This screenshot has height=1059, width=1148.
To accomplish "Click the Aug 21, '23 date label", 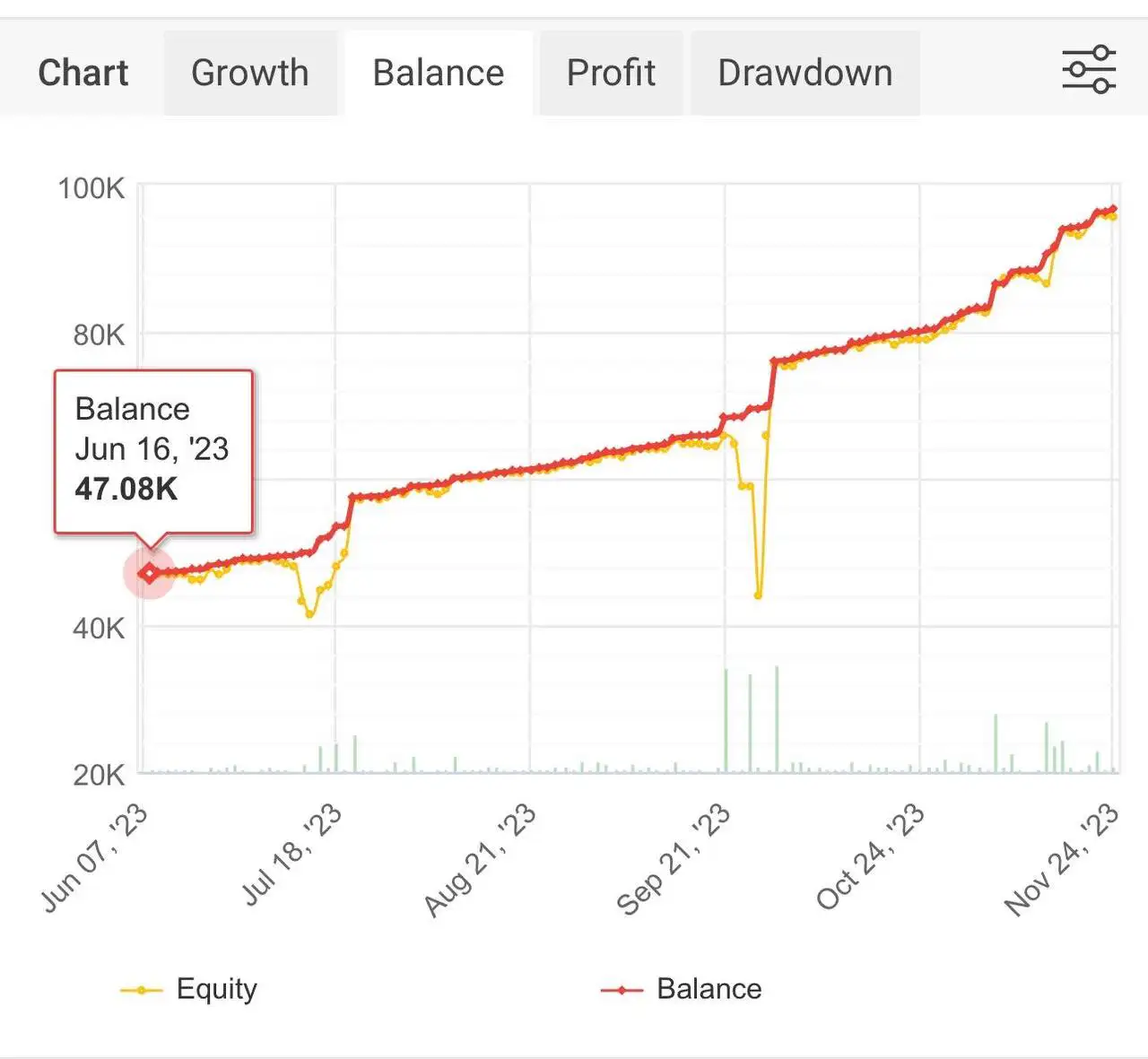I will [481, 861].
